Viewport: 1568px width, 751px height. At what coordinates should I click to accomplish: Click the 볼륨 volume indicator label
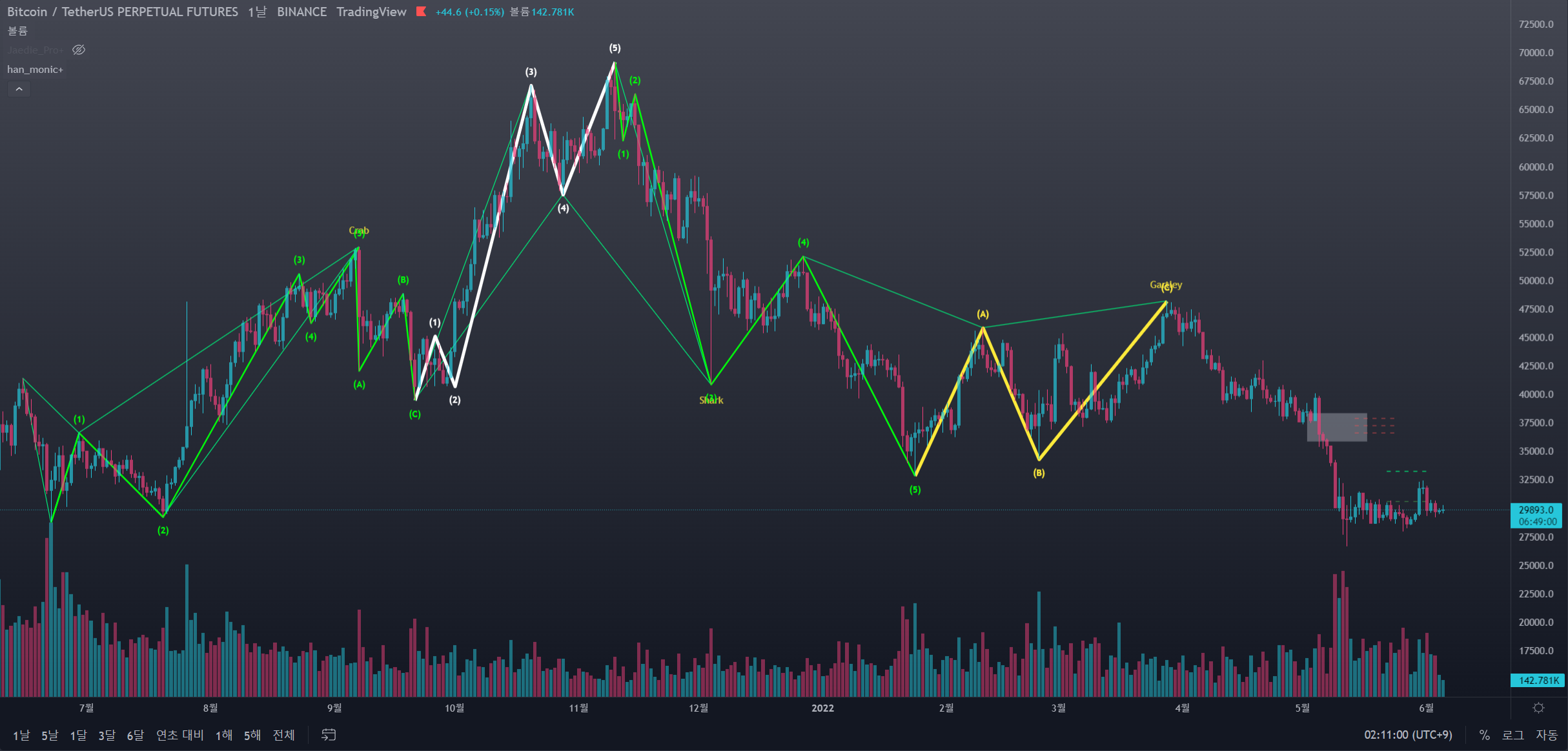tap(17, 31)
